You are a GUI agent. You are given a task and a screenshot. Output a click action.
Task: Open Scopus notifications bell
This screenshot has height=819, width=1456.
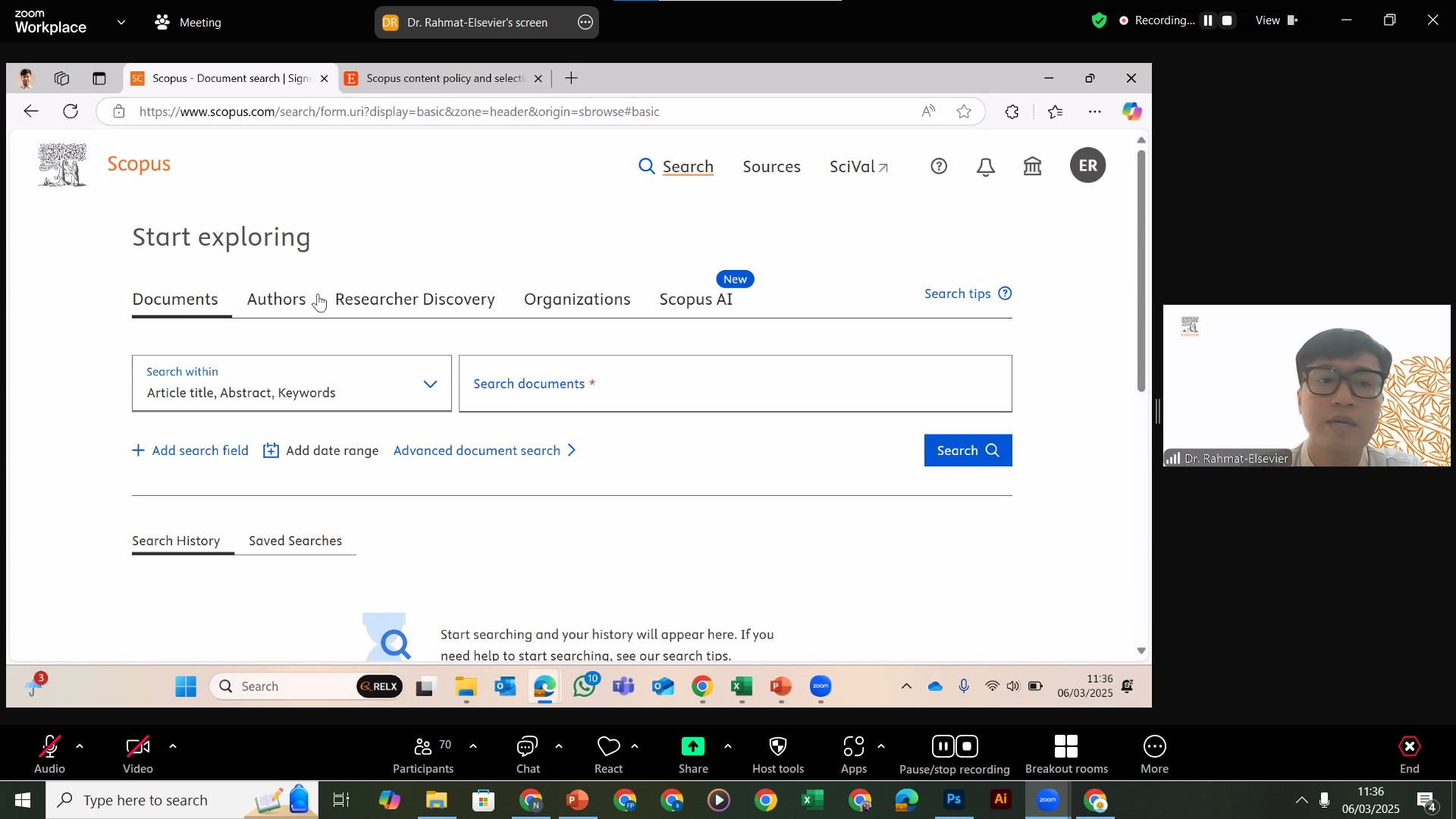click(985, 167)
